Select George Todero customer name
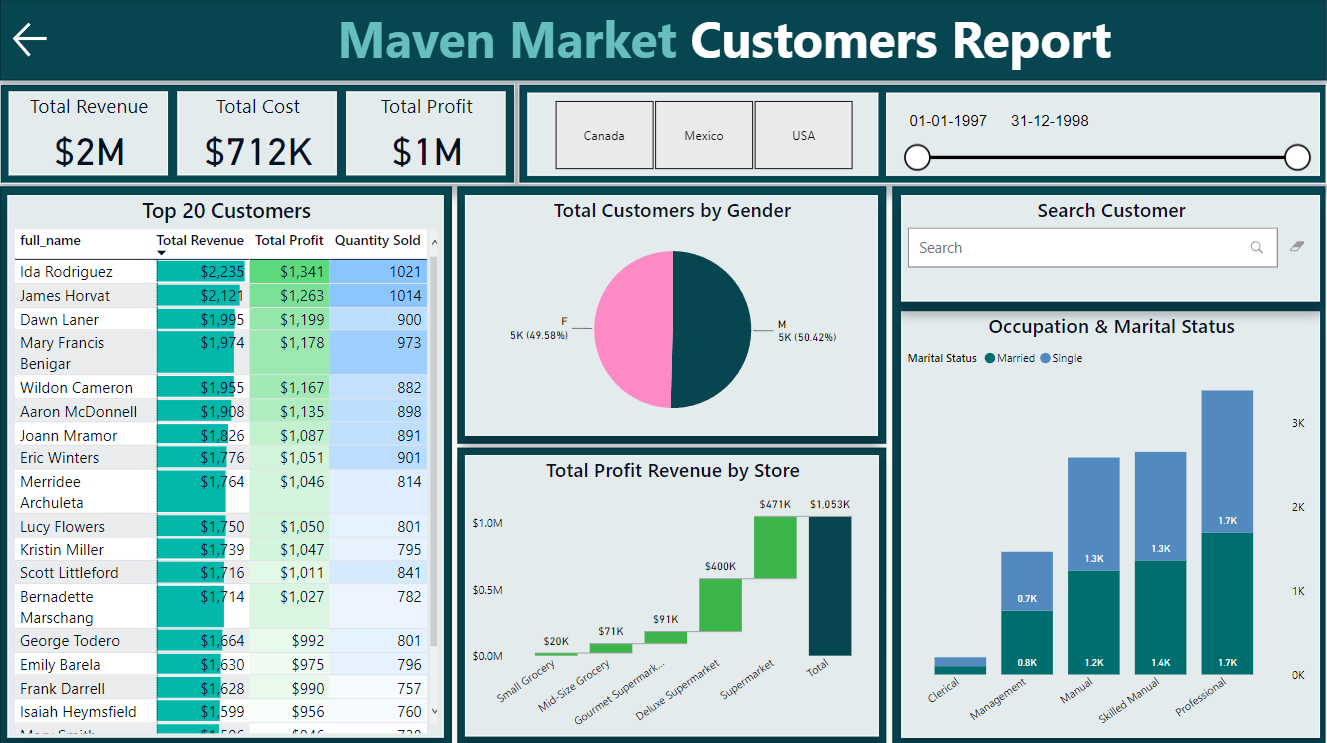The height and width of the screenshot is (743, 1327). 70,641
